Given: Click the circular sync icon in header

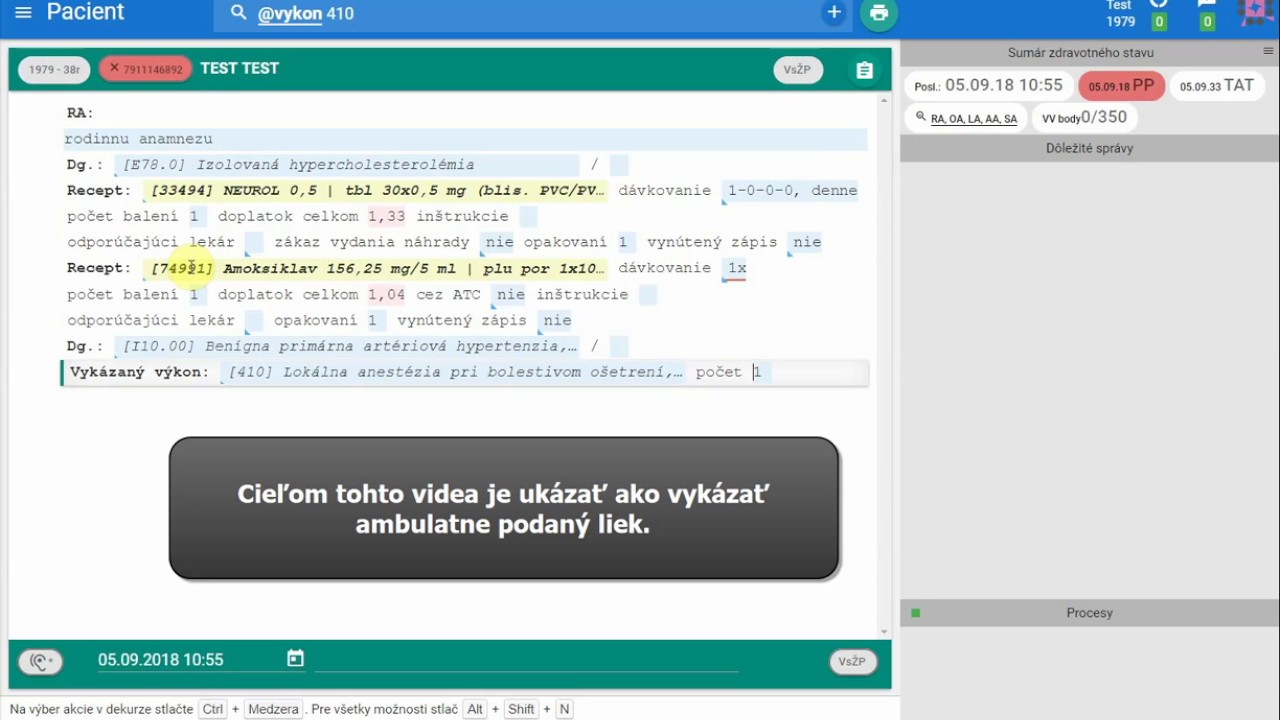Looking at the screenshot, I should pyautogui.click(x=1159, y=4).
